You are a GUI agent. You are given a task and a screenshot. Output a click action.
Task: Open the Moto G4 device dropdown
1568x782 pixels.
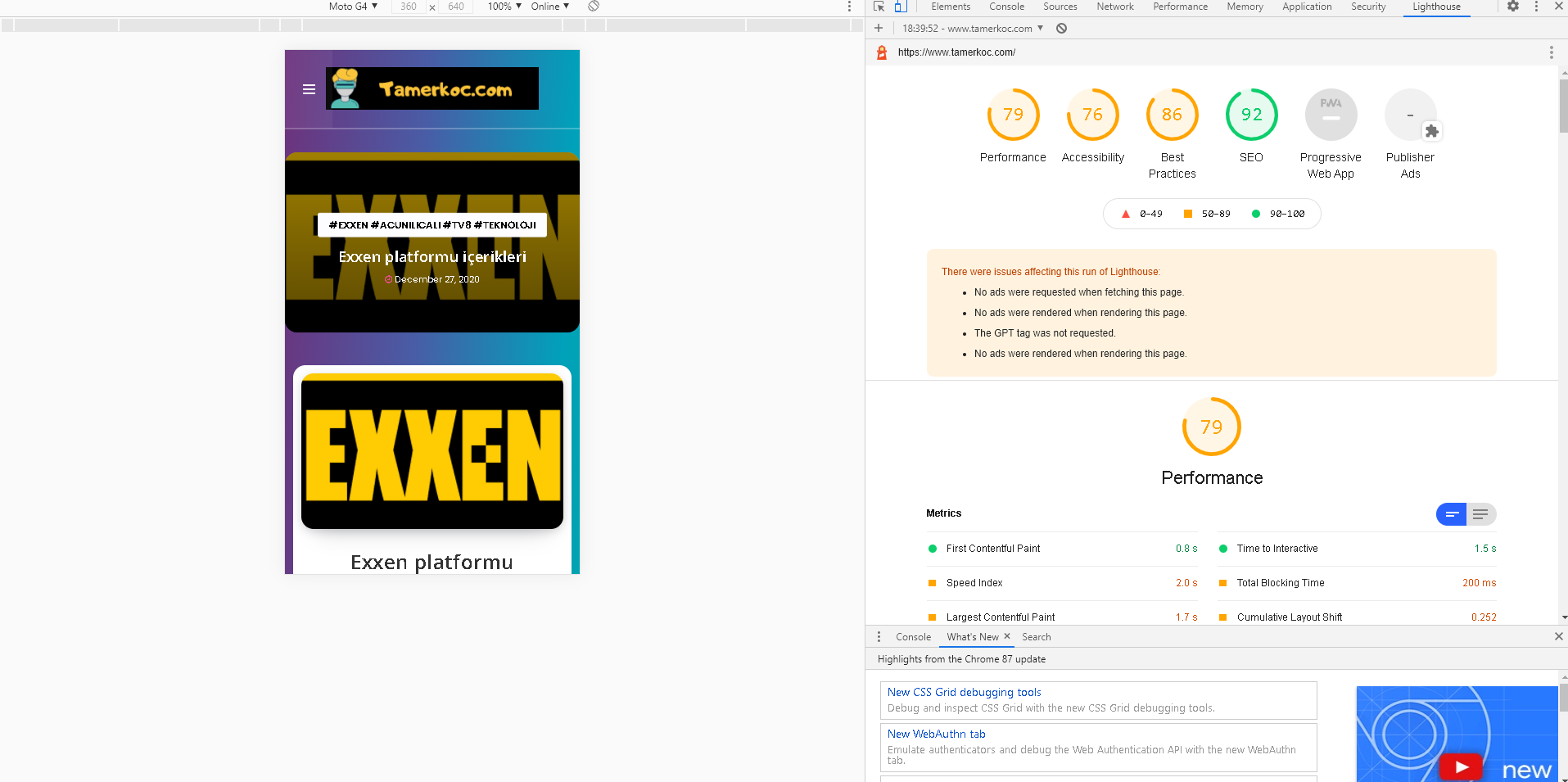click(x=353, y=7)
